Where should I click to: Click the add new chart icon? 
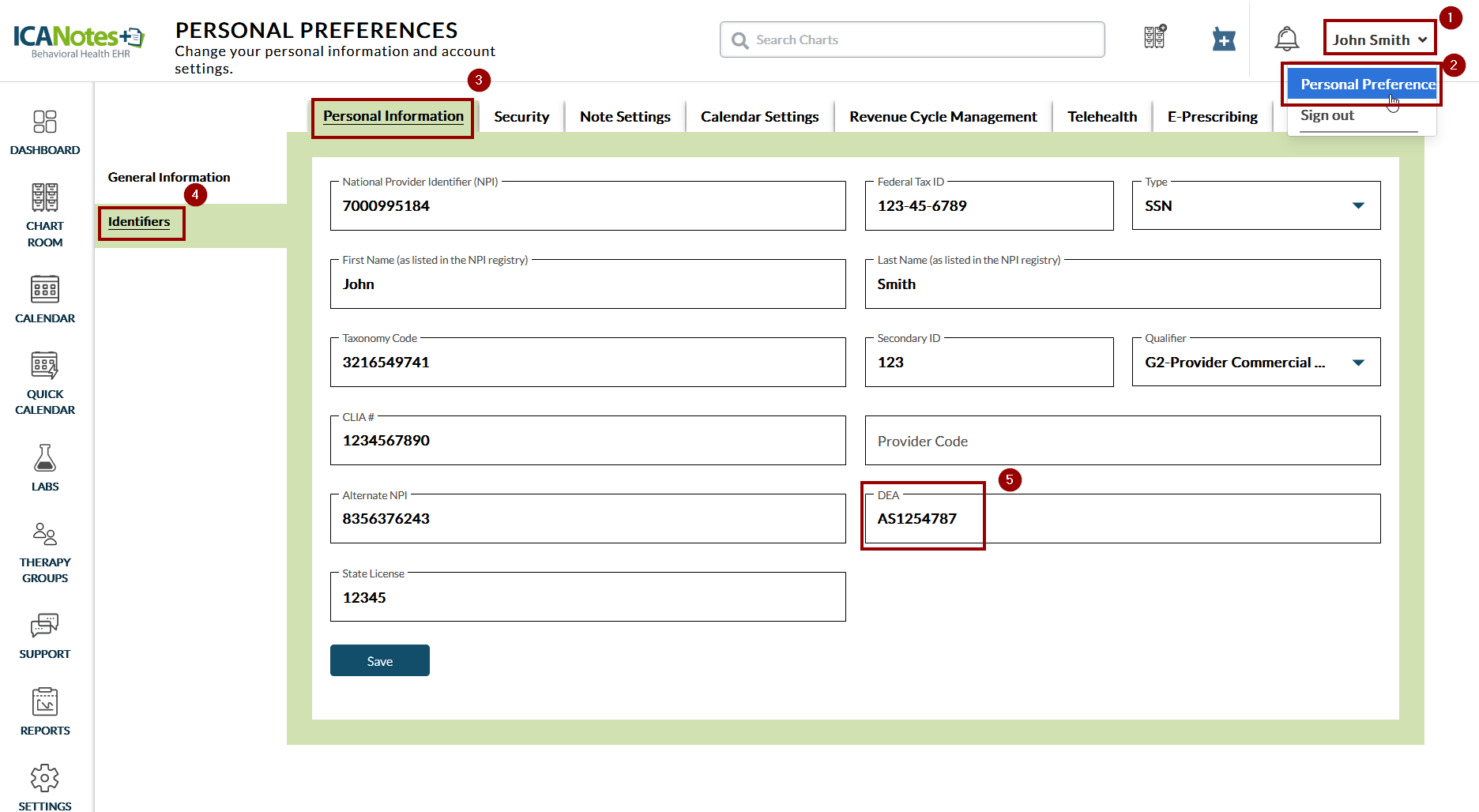tap(1223, 39)
